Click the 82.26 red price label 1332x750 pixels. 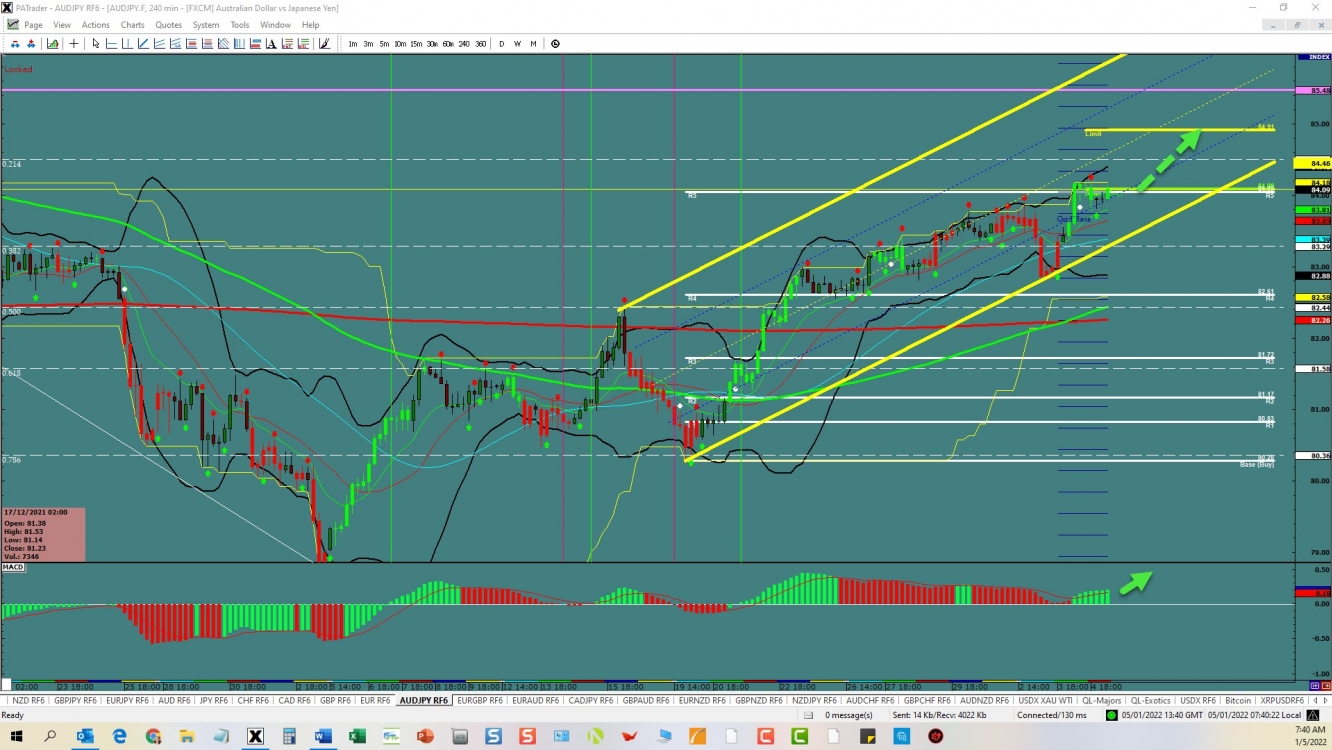coord(1312,320)
